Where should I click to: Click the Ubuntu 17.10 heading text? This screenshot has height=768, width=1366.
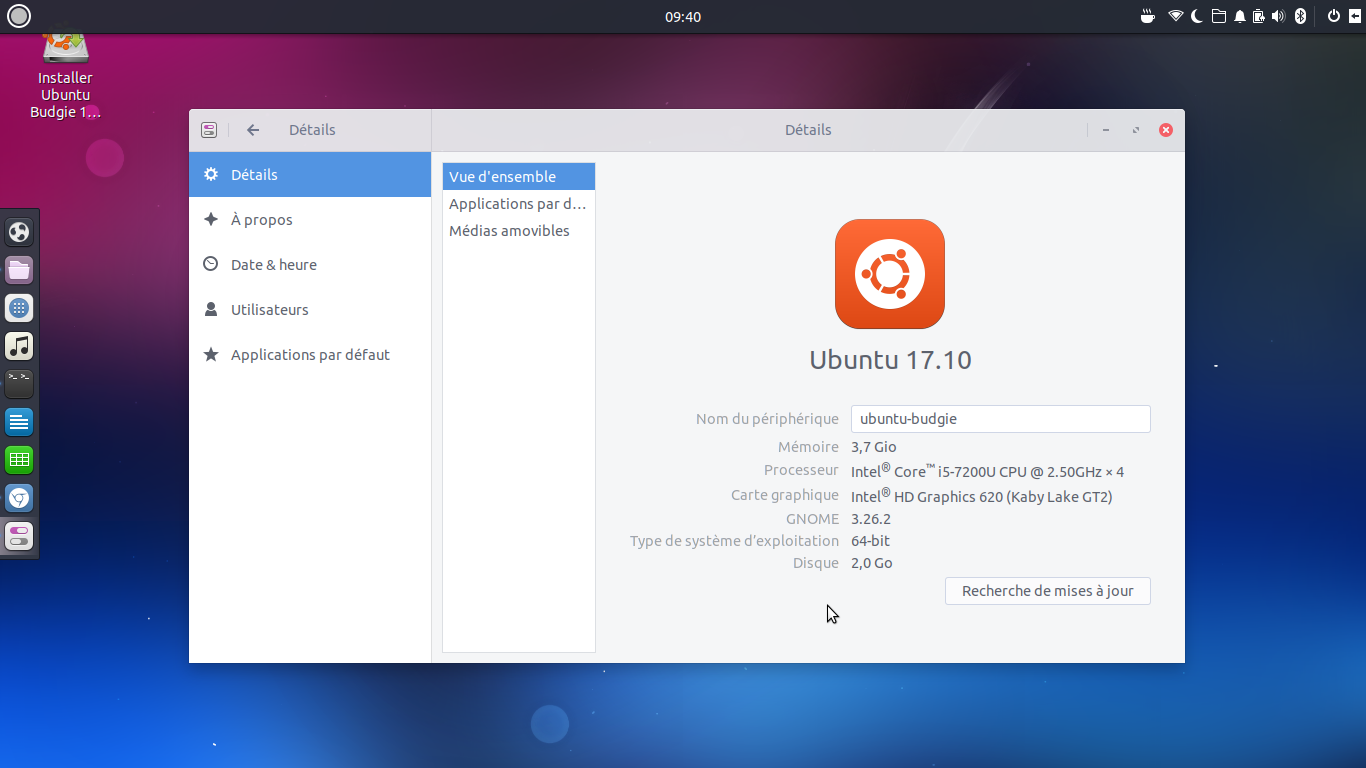[x=890, y=360]
